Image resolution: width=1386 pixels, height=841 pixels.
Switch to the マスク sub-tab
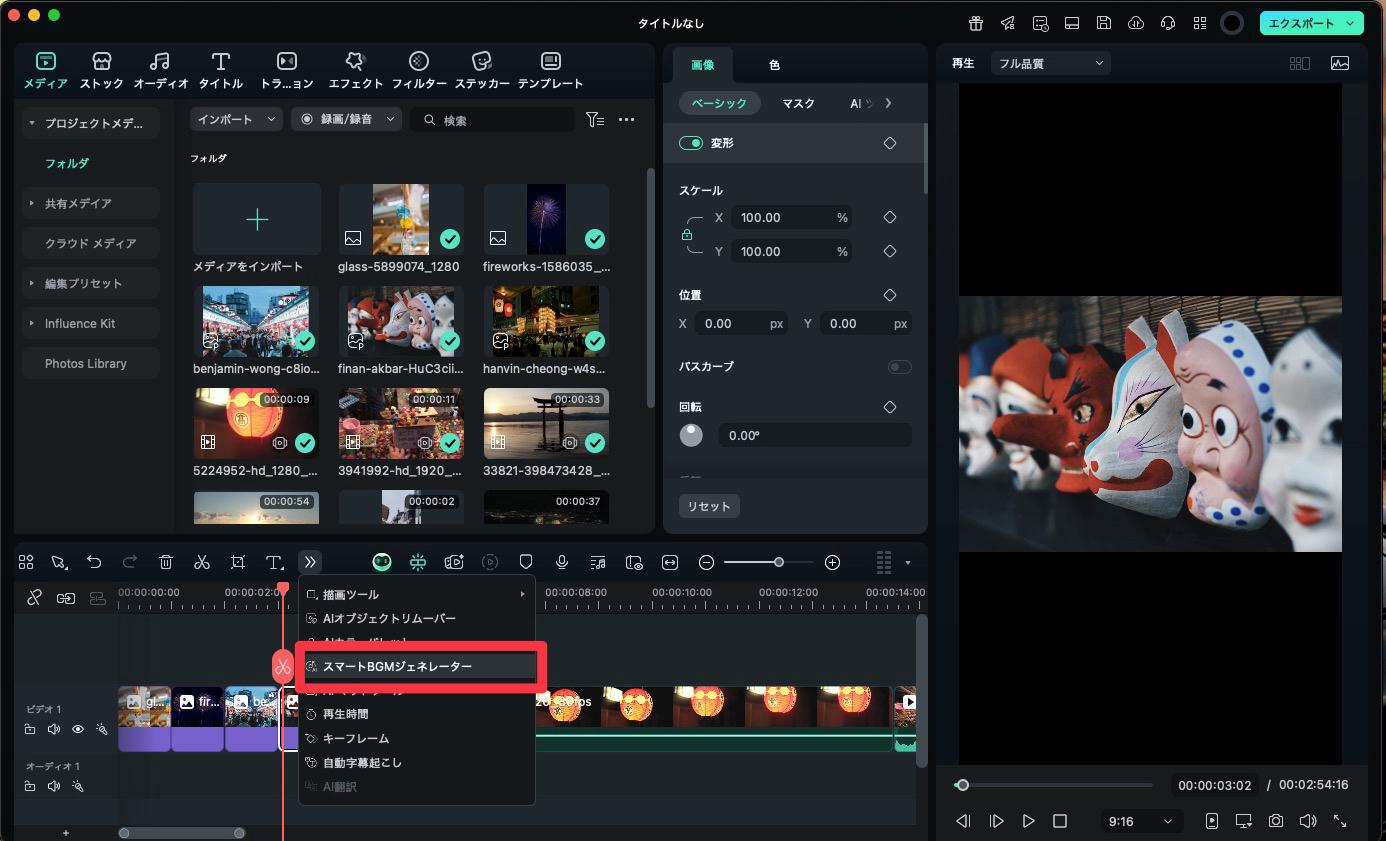coord(798,103)
